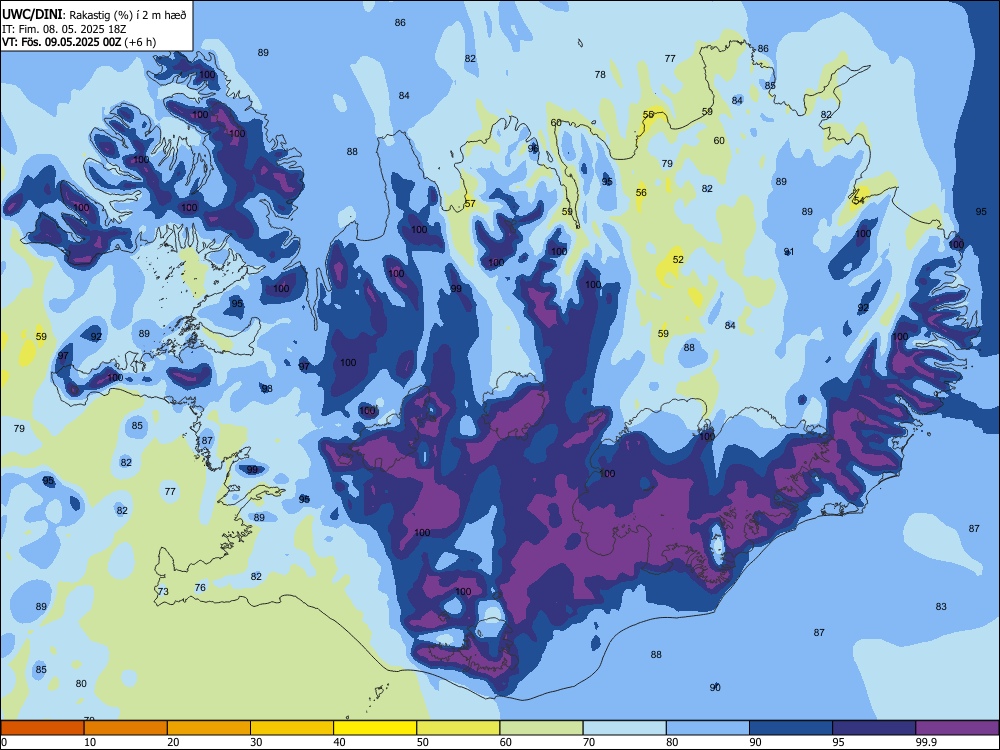Click the humidity value '73' on the map
The height and width of the screenshot is (750, 1000).
[x=163, y=592]
